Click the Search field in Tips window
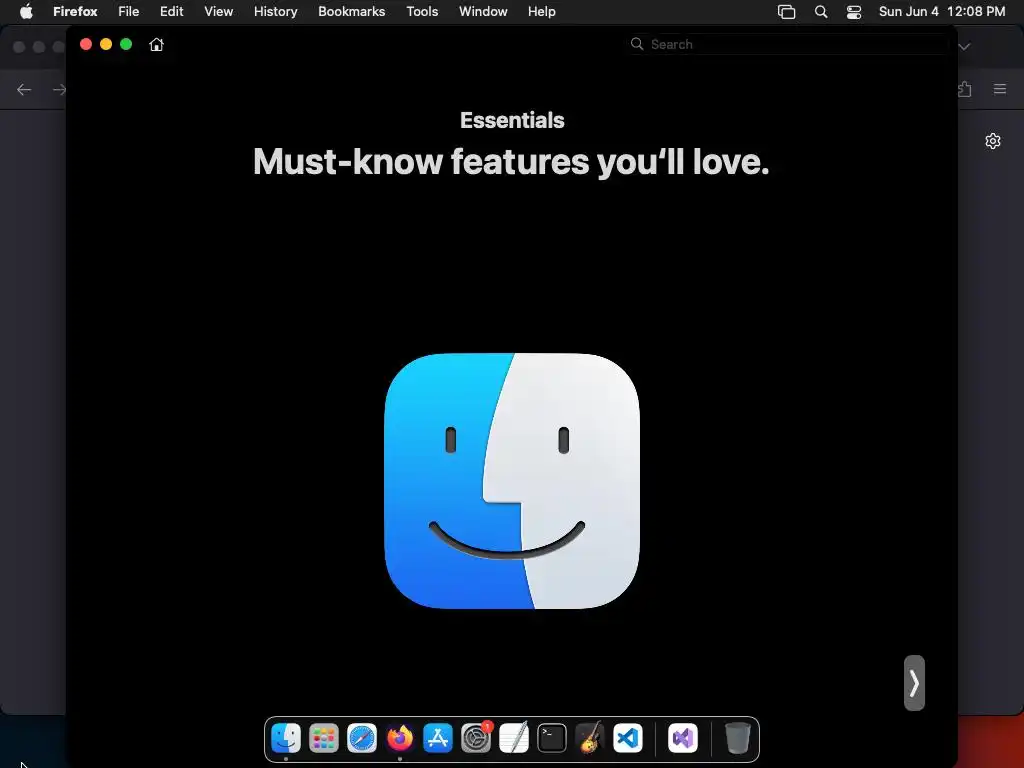 tap(788, 44)
